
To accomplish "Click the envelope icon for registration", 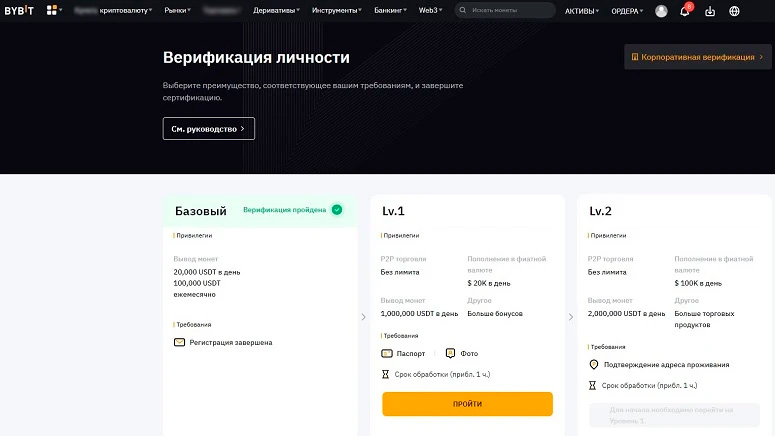I will 179,342.
